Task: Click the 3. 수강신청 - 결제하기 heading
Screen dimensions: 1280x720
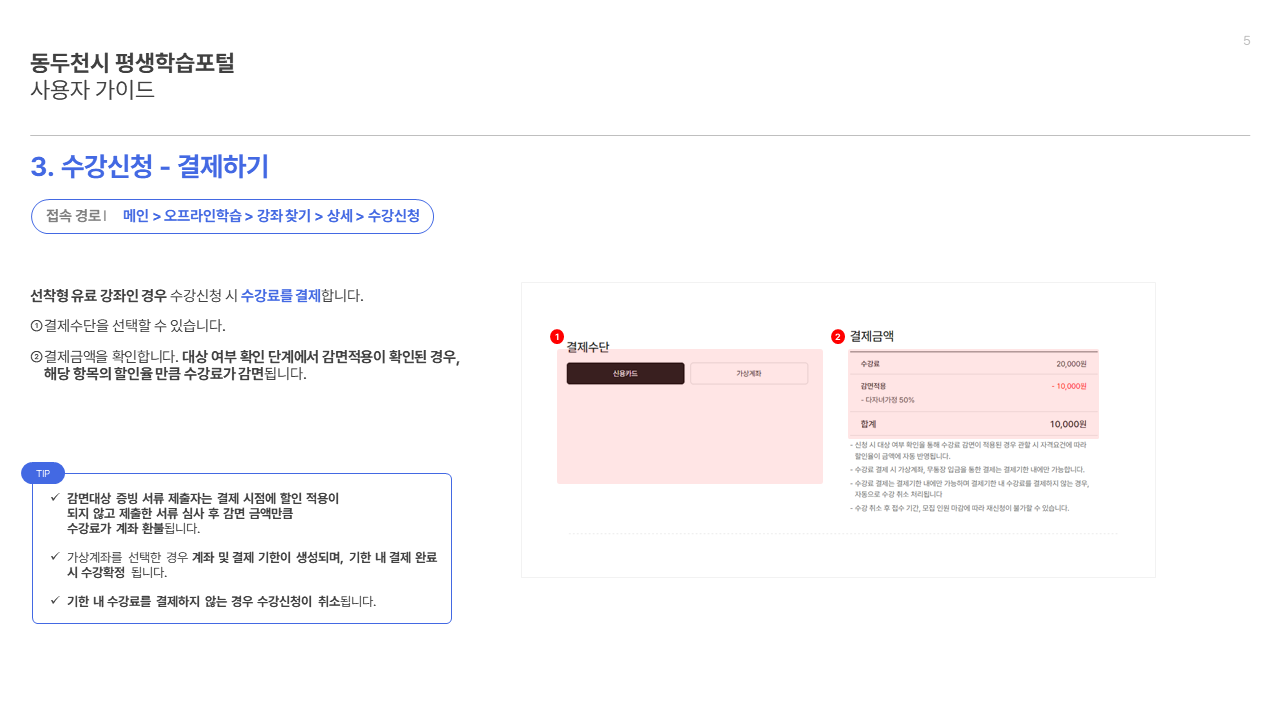Action: pyautogui.click(x=150, y=166)
